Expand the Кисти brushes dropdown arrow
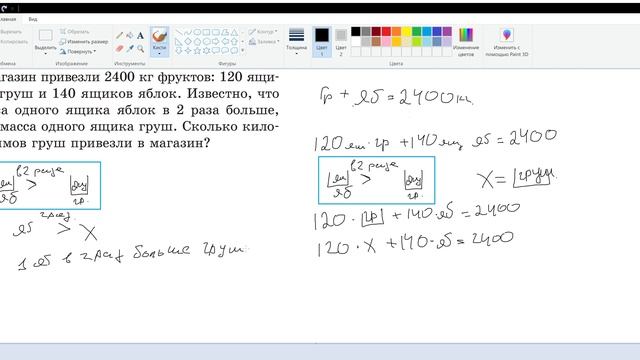Image resolution: width=640 pixels, height=360 pixels. coord(159,53)
